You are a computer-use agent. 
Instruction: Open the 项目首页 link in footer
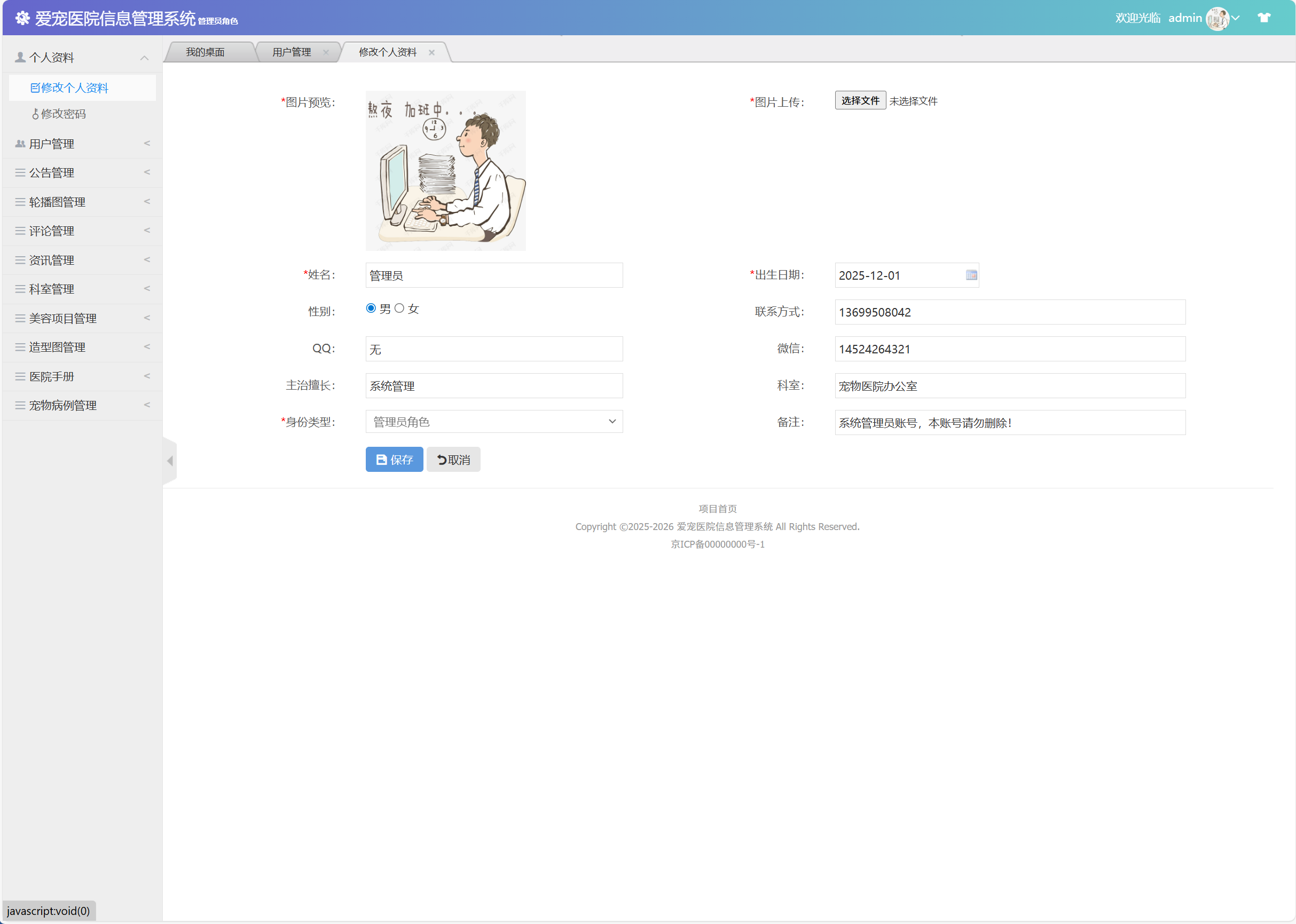(717, 509)
